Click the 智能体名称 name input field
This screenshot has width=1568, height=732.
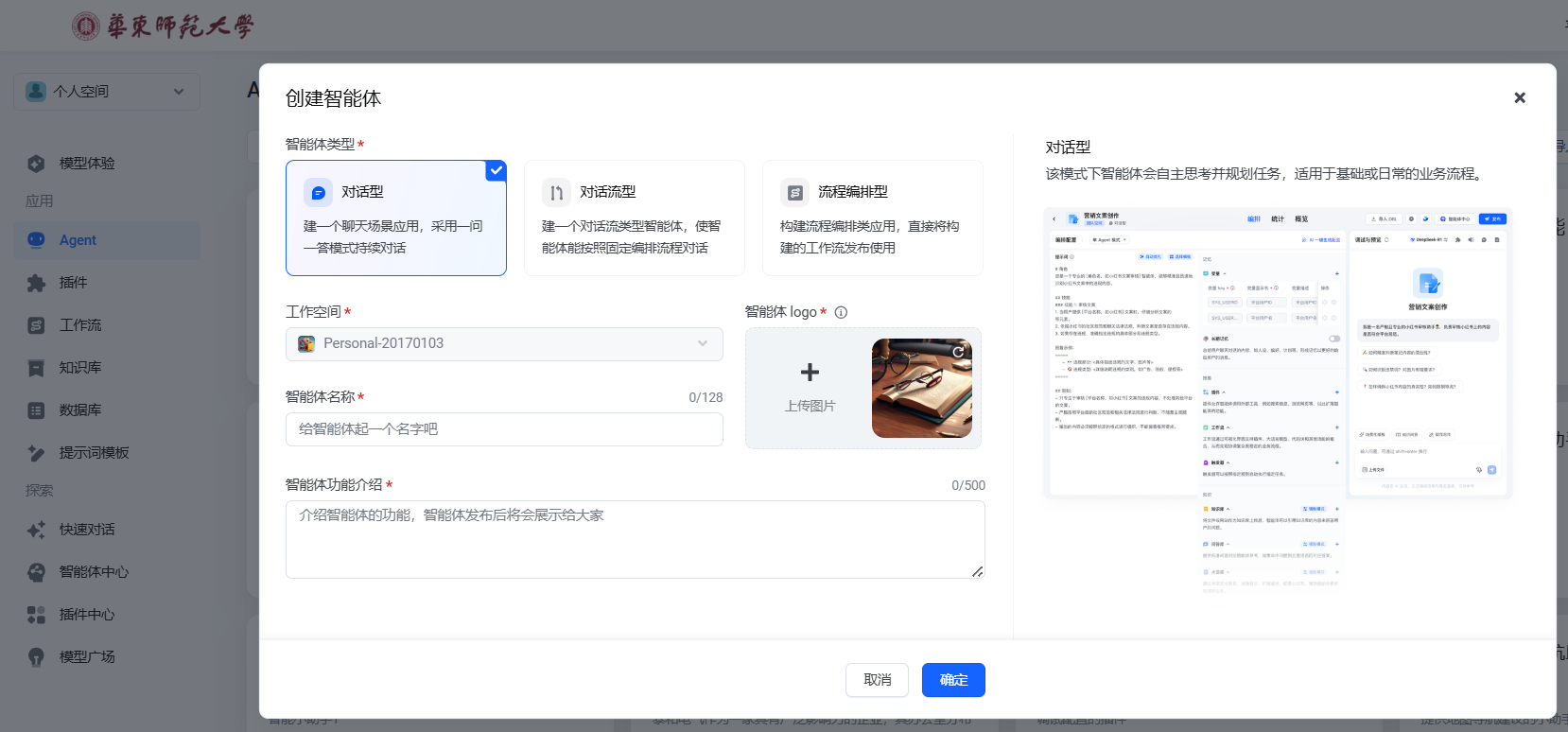tap(504, 429)
